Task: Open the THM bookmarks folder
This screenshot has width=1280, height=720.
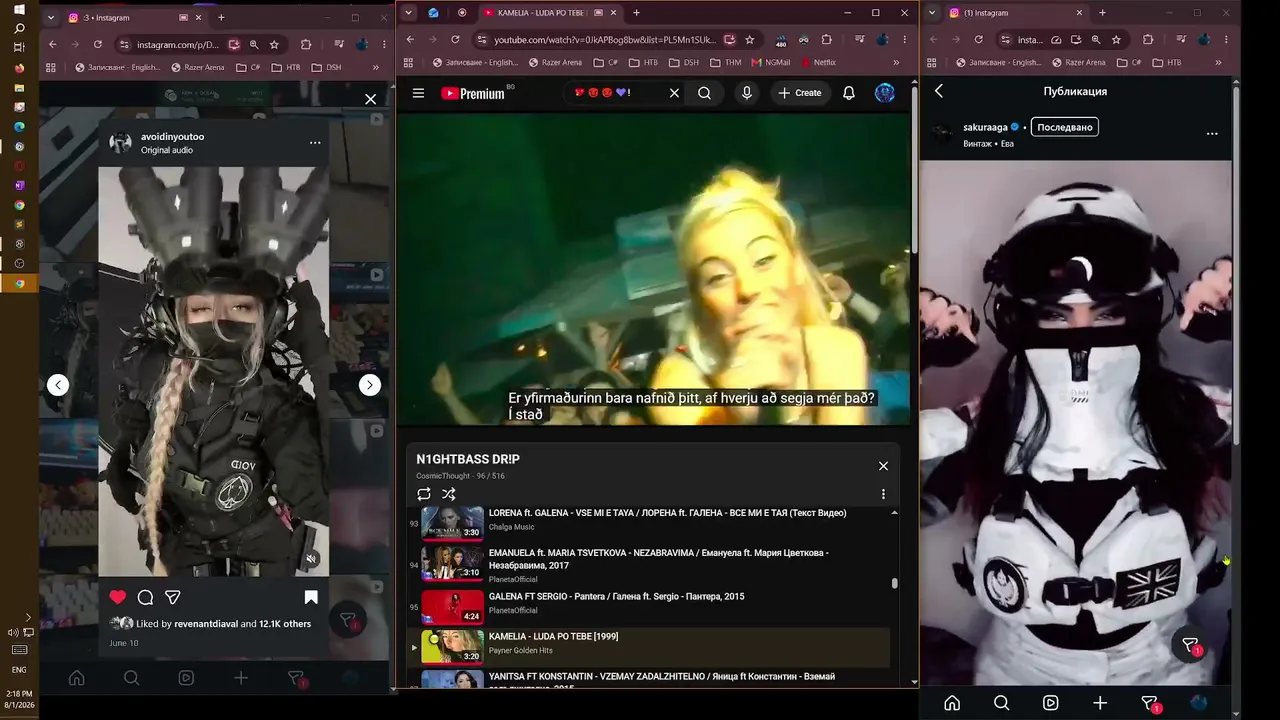Action: coord(725,62)
